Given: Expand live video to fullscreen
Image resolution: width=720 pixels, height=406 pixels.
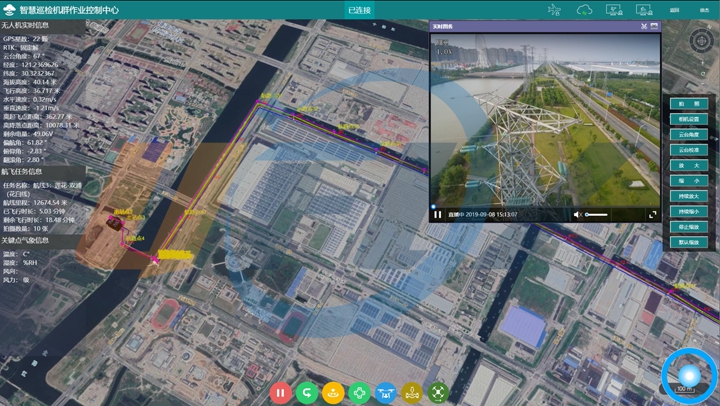Looking at the screenshot, I should click(652, 214).
